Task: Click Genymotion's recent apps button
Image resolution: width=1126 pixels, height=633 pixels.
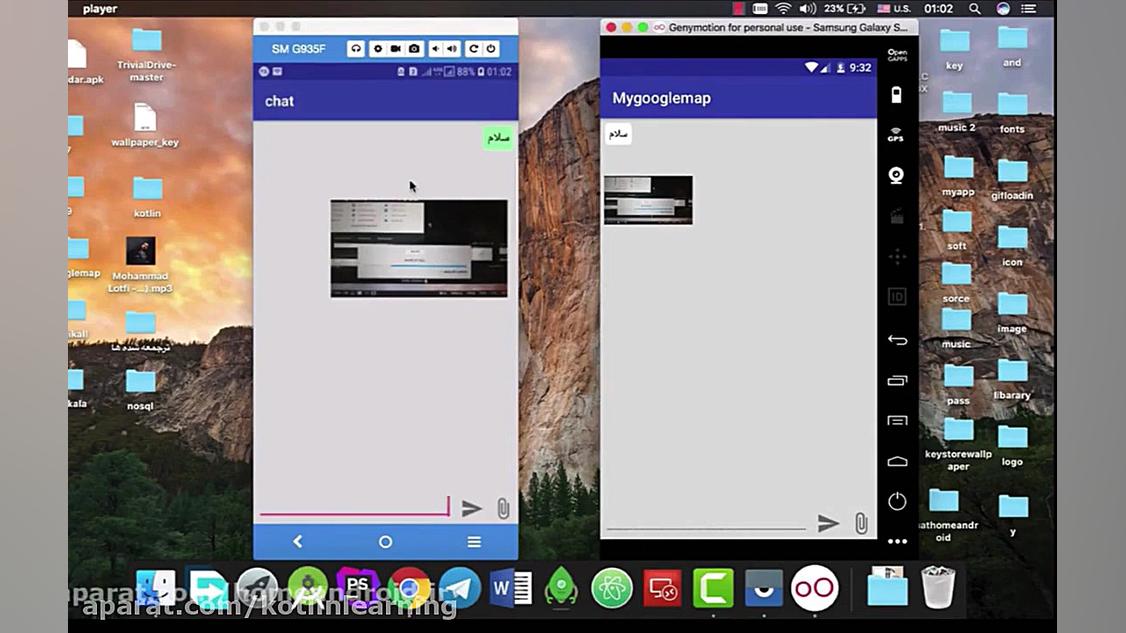Action: coord(897,380)
